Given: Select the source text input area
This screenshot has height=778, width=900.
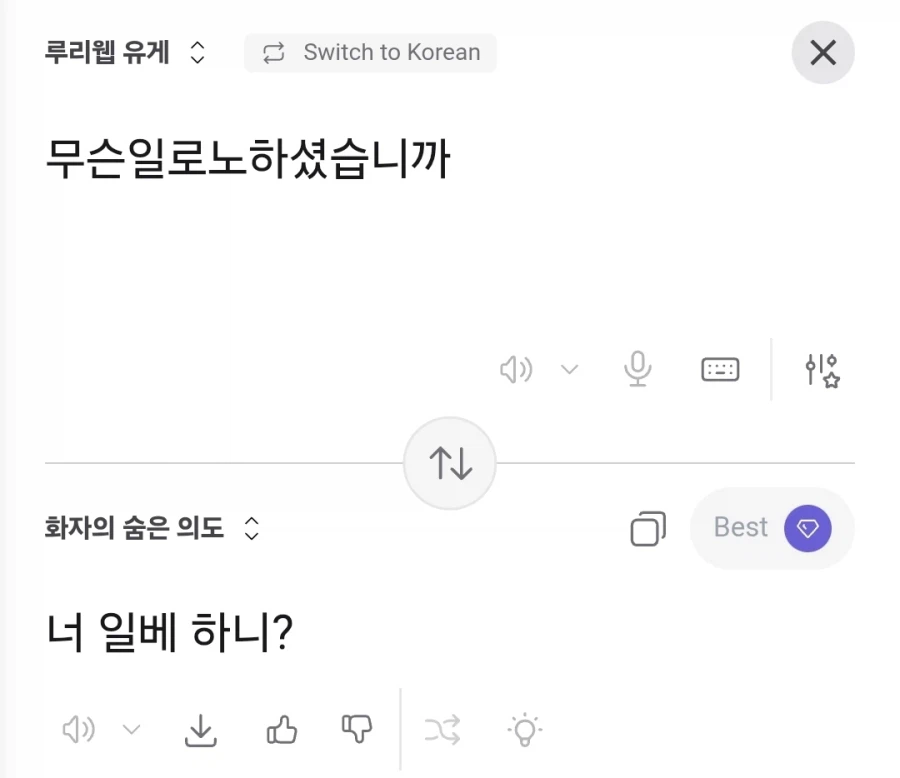Looking at the screenshot, I should 250,155.
